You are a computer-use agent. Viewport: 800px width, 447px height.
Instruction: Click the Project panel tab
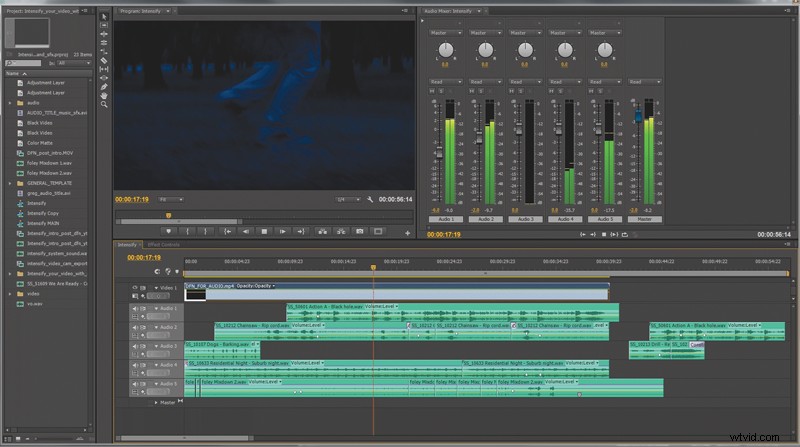click(42, 11)
